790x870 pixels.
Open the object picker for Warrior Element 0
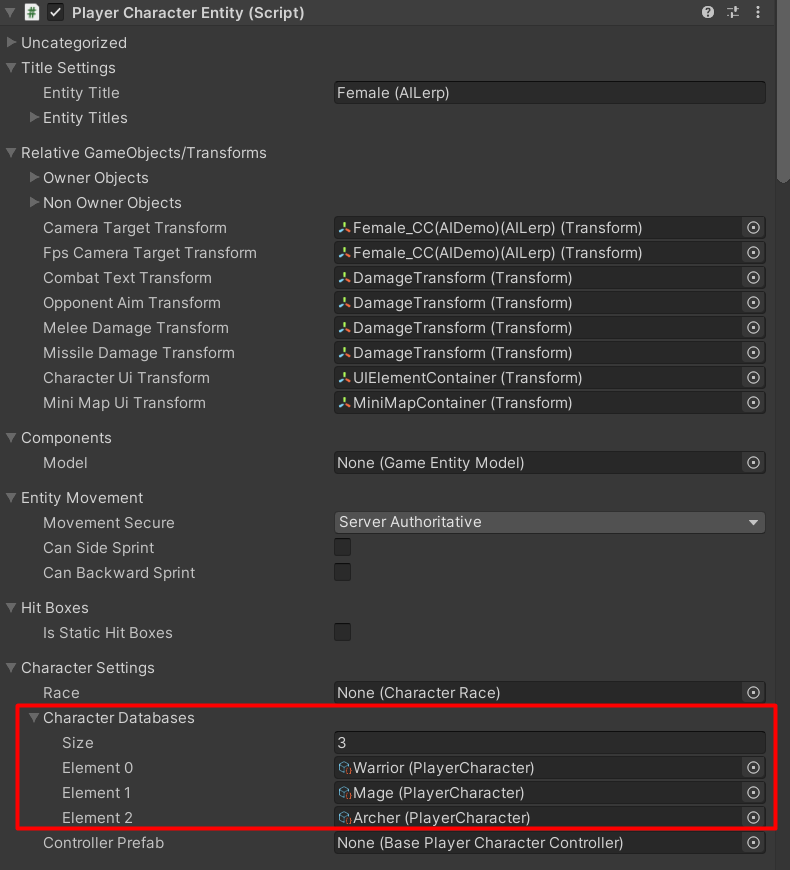753,767
